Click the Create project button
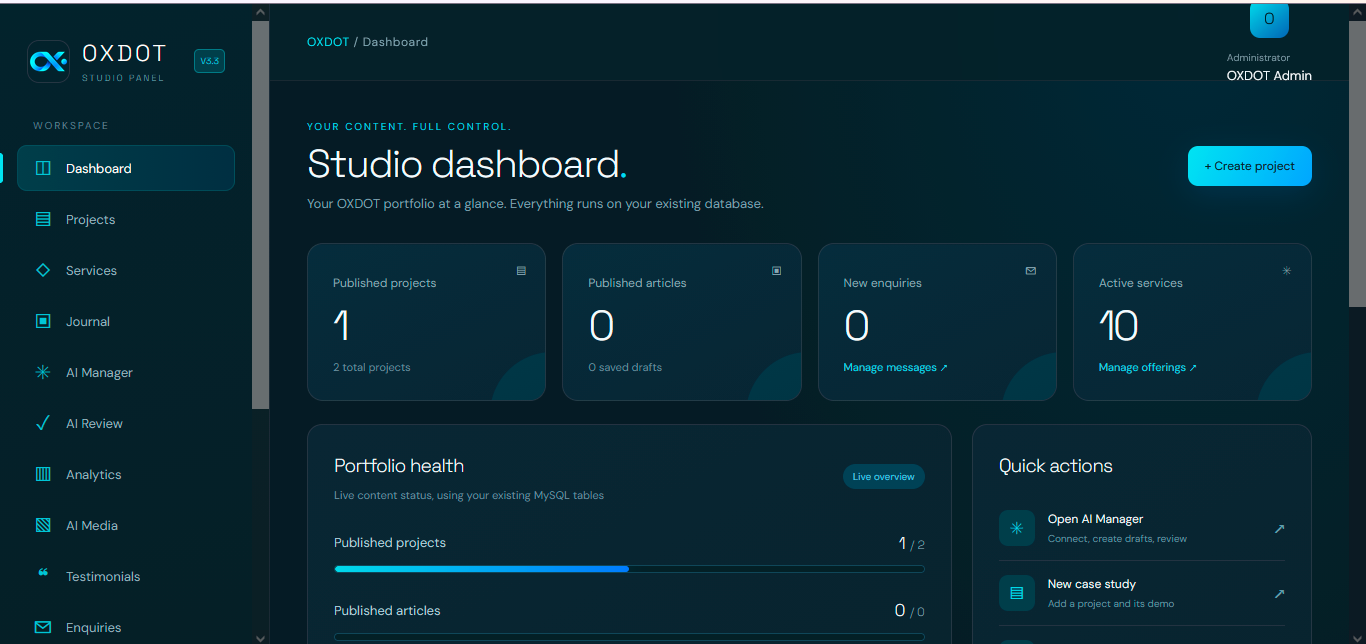 1249,166
